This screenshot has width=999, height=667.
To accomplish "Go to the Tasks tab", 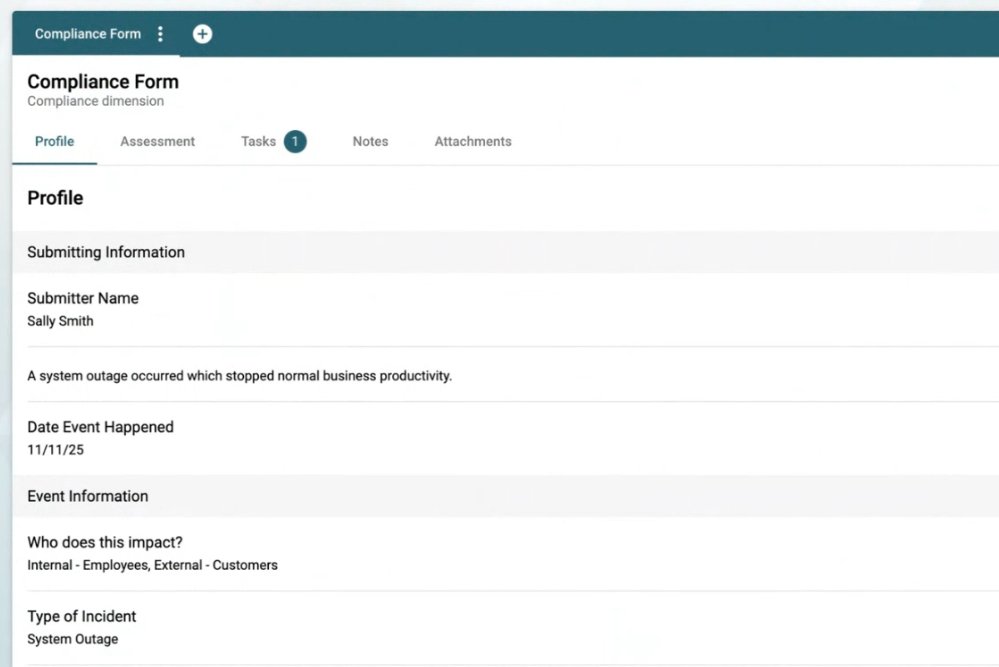I will 258,142.
